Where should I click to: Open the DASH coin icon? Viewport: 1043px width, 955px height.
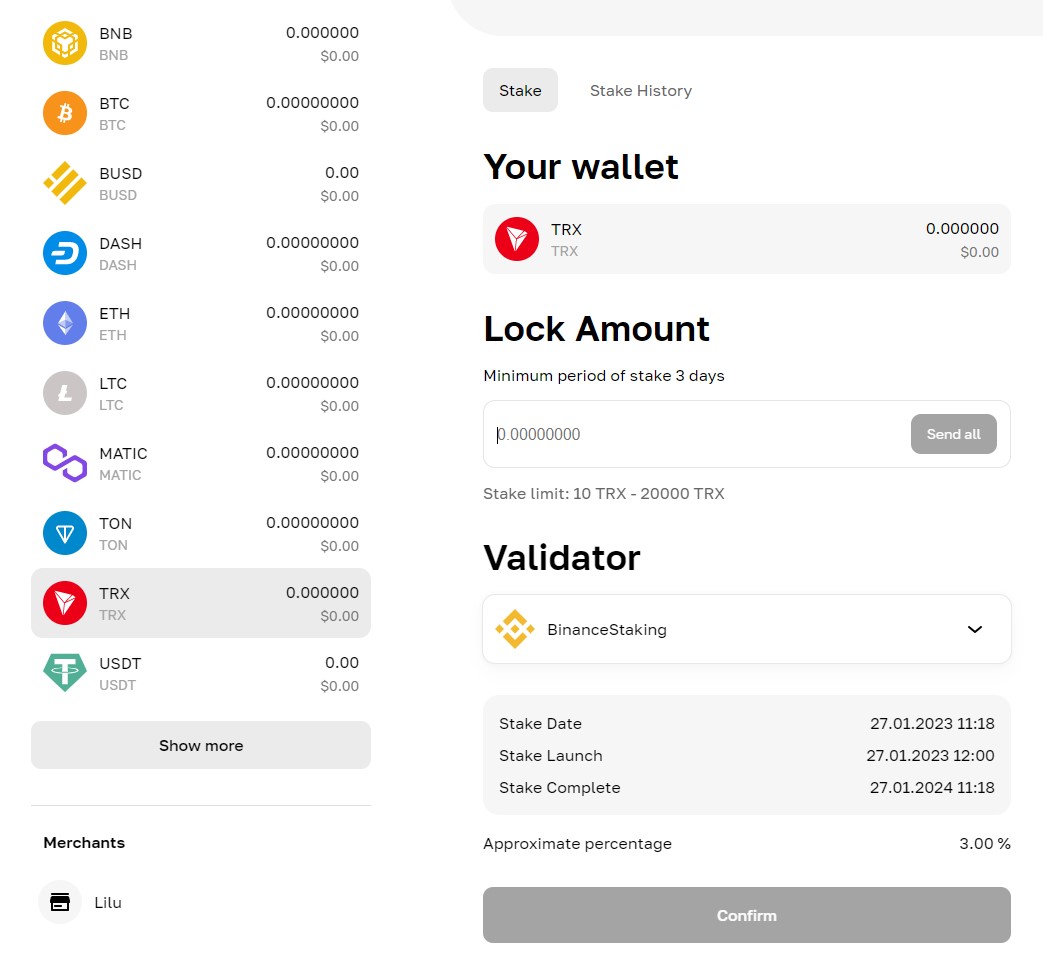pos(65,253)
